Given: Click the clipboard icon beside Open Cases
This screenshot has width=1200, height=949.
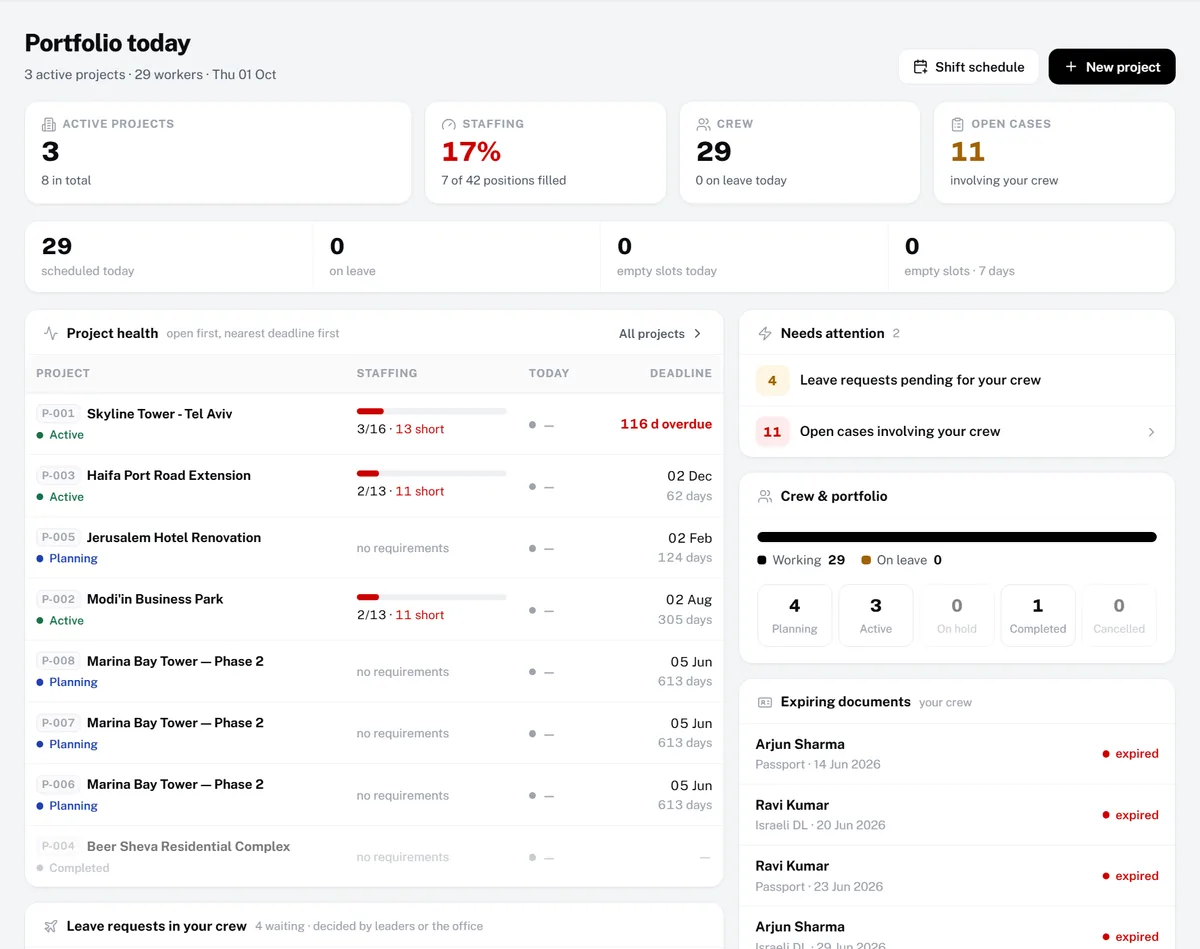Looking at the screenshot, I should (x=957, y=124).
